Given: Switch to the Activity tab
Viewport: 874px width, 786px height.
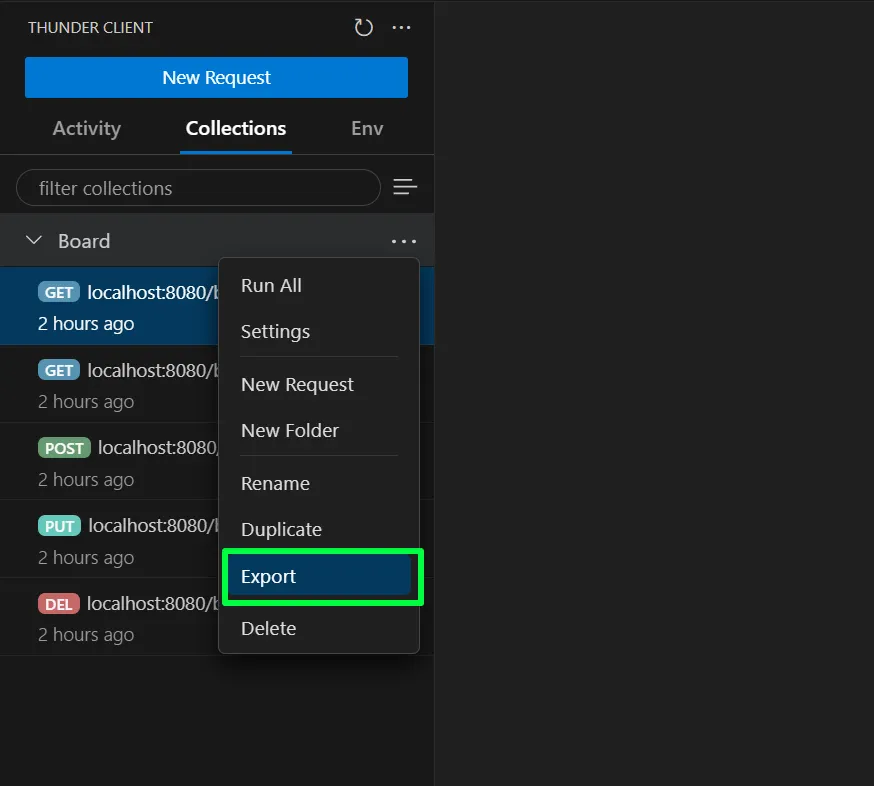Looking at the screenshot, I should 86,128.
